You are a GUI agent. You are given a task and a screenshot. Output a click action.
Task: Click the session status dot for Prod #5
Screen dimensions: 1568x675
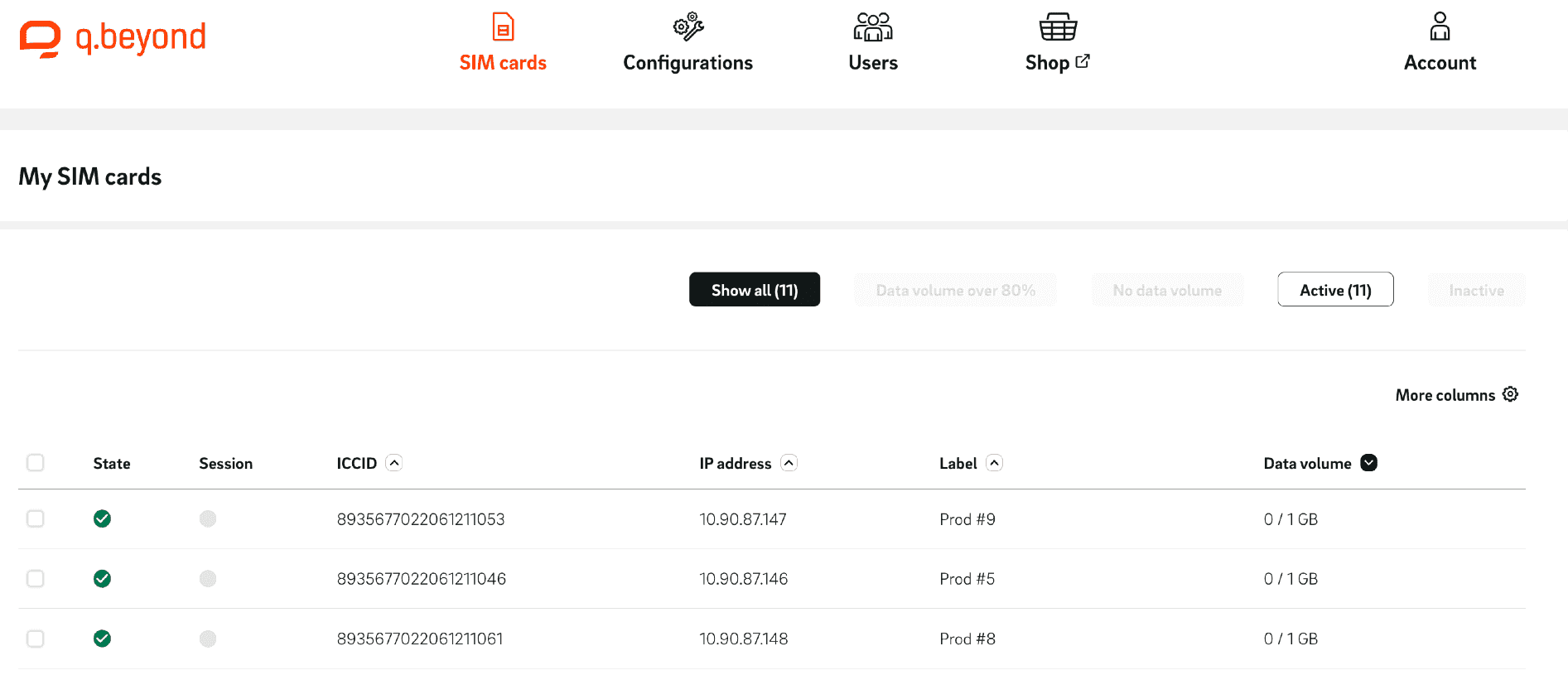tap(208, 579)
